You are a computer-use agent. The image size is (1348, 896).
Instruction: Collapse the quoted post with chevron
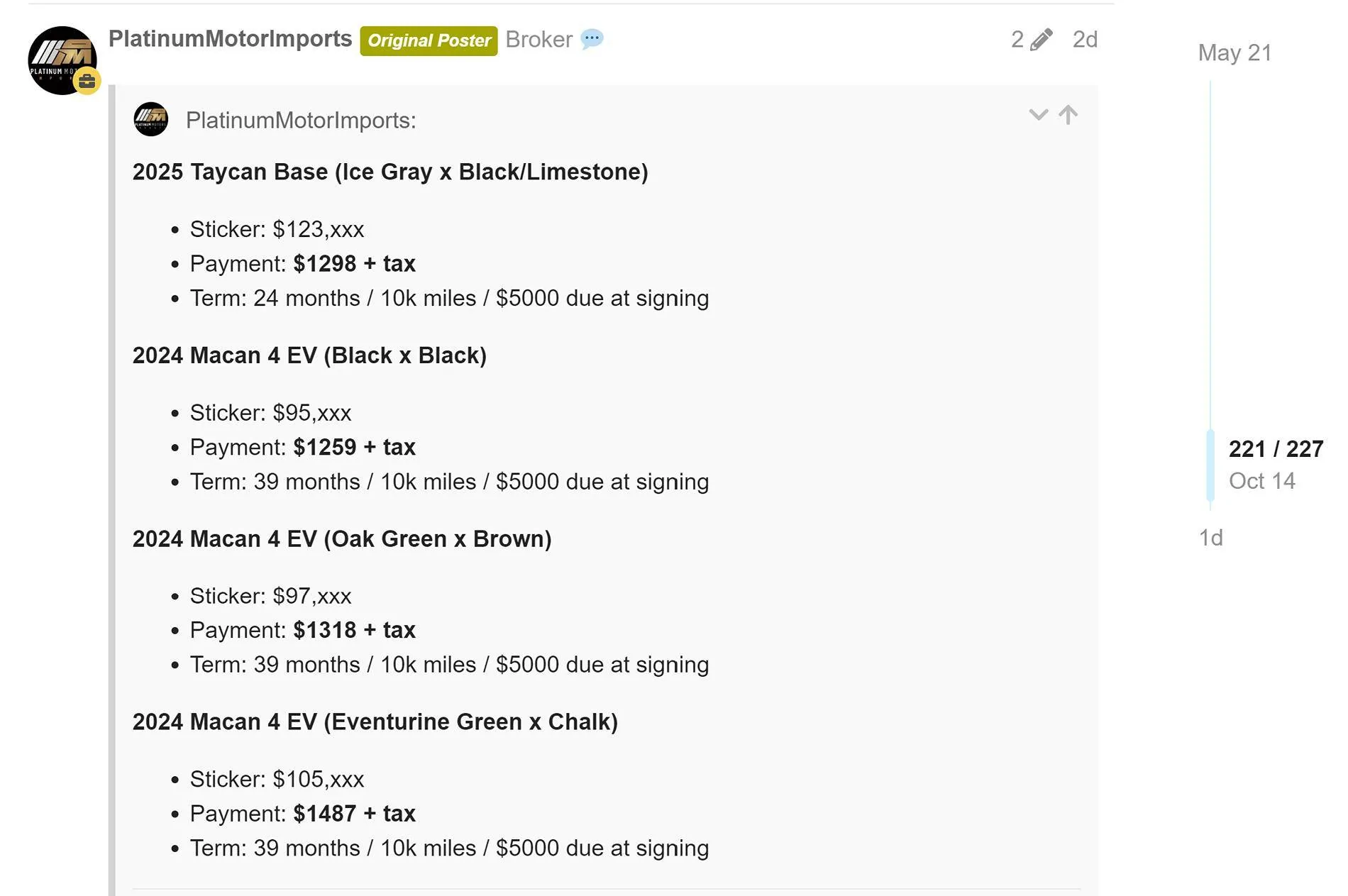(x=1038, y=115)
